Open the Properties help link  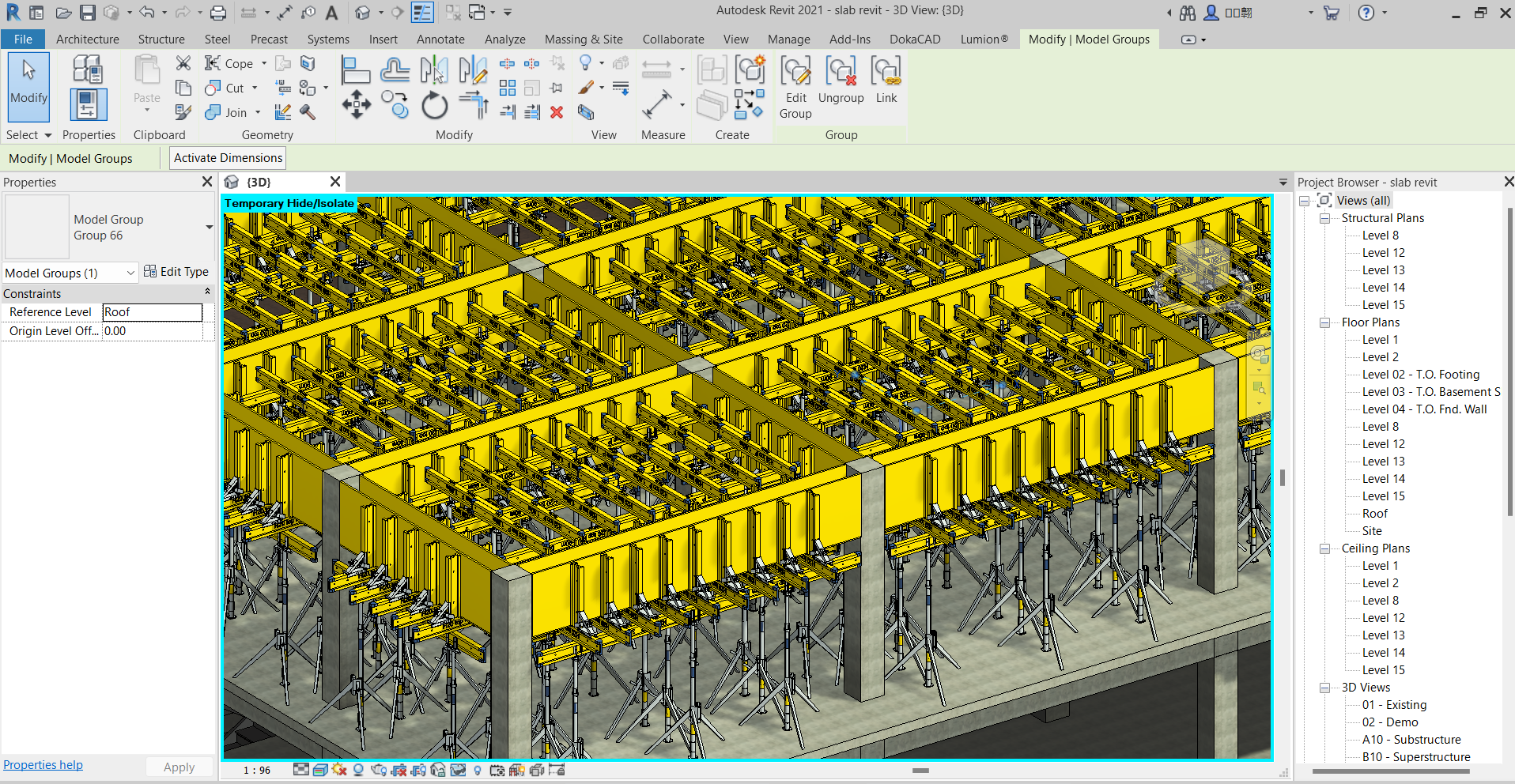[43, 765]
